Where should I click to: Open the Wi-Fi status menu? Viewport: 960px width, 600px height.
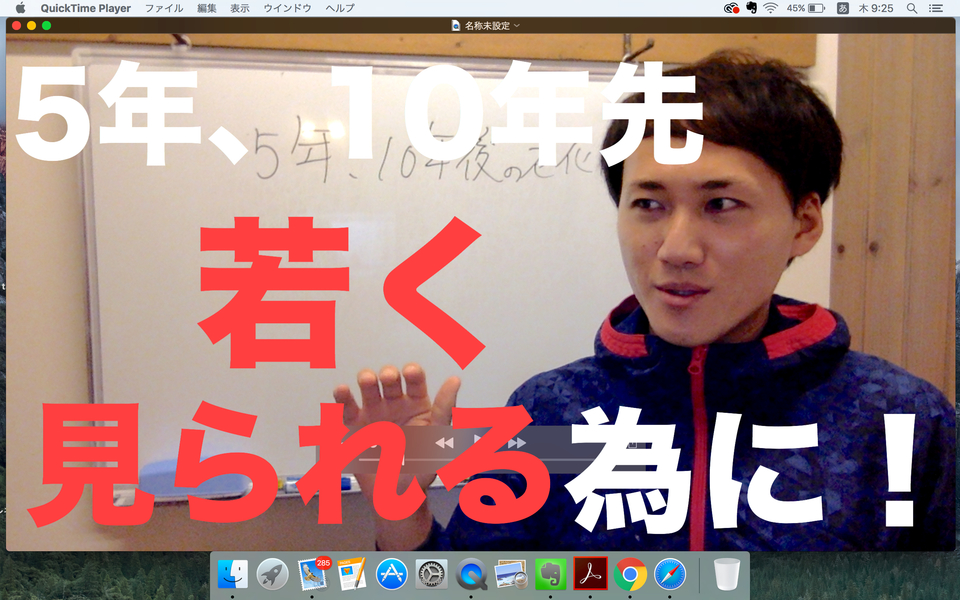click(x=770, y=8)
